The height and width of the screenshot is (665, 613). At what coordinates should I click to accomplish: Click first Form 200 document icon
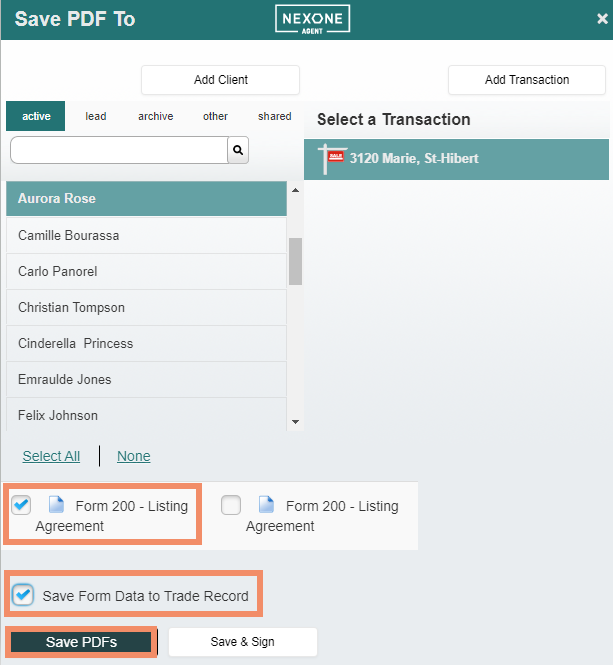56,506
